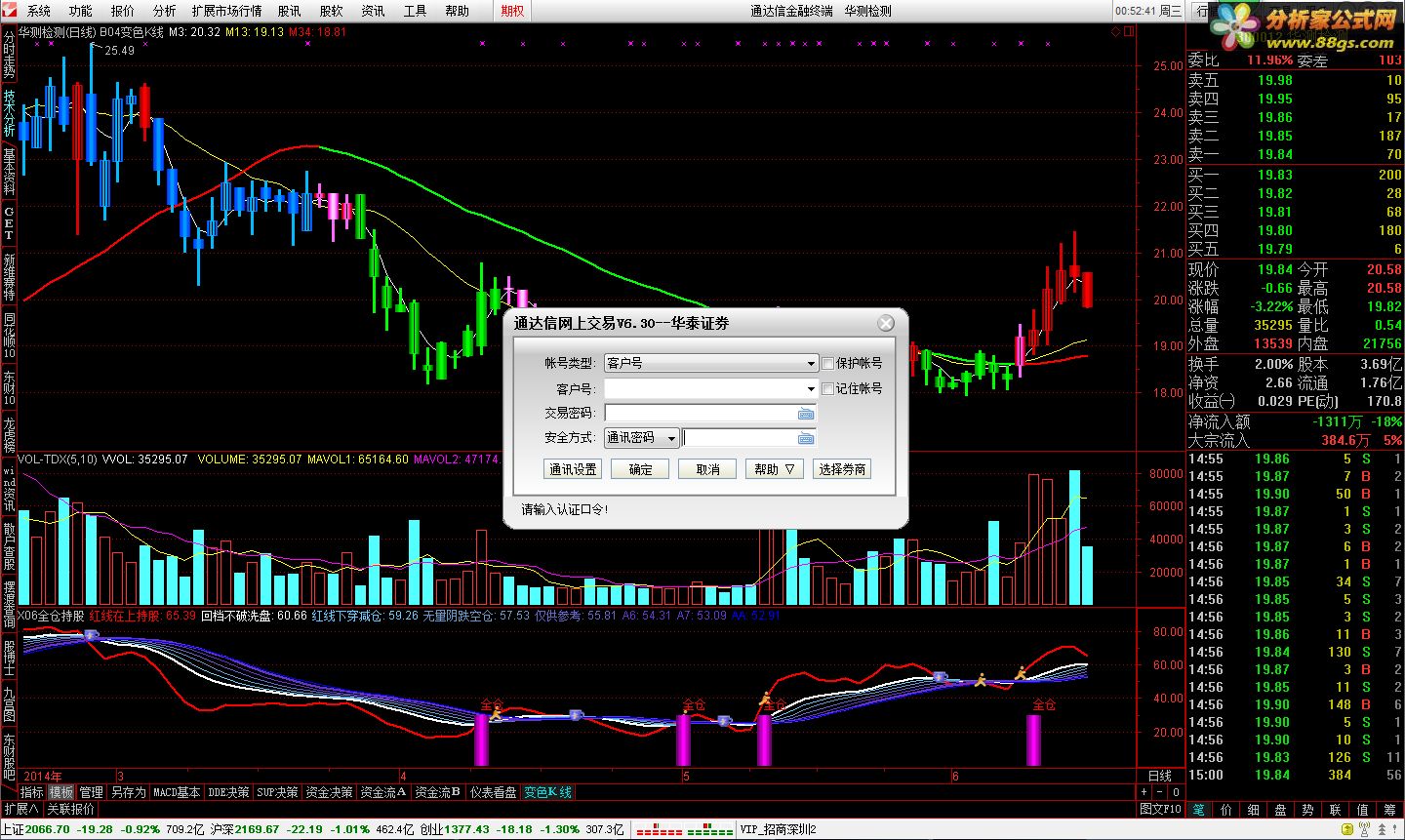Check the 记住帐号 checkbox

pos(828,388)
